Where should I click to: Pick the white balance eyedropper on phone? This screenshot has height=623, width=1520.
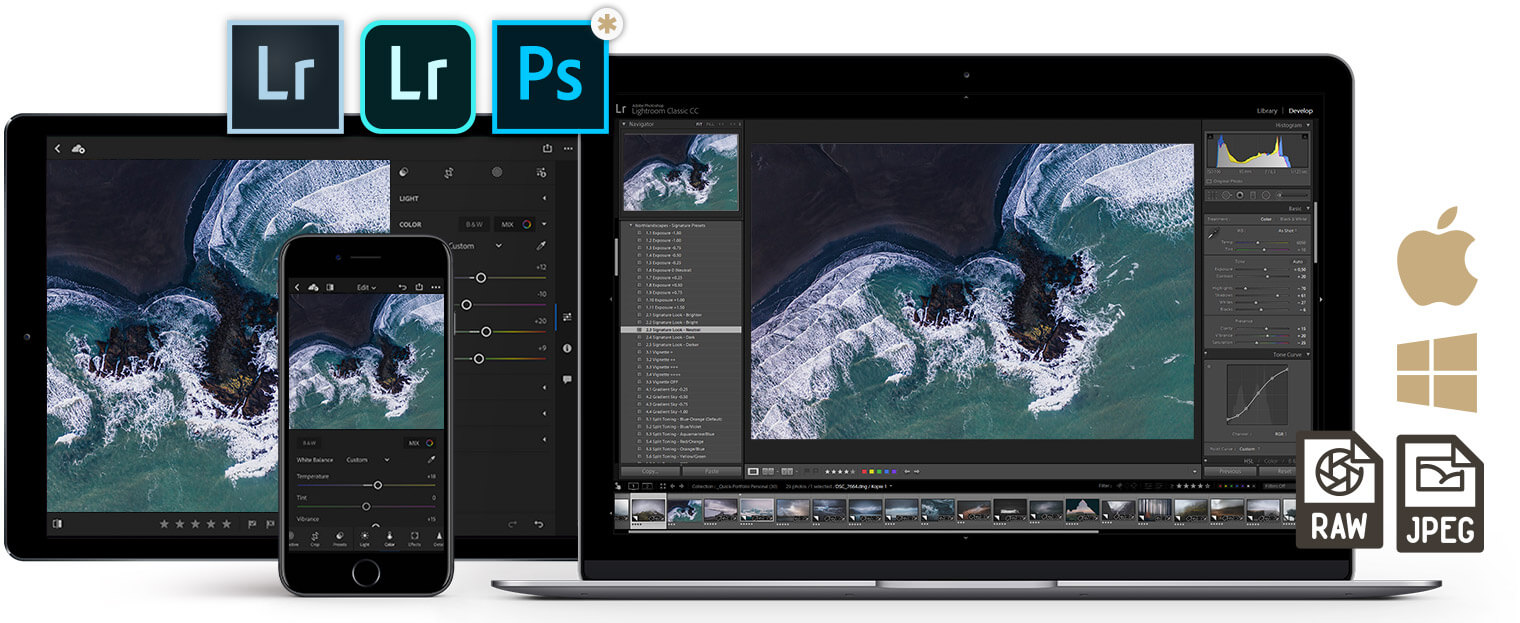[x=432, y=460]
